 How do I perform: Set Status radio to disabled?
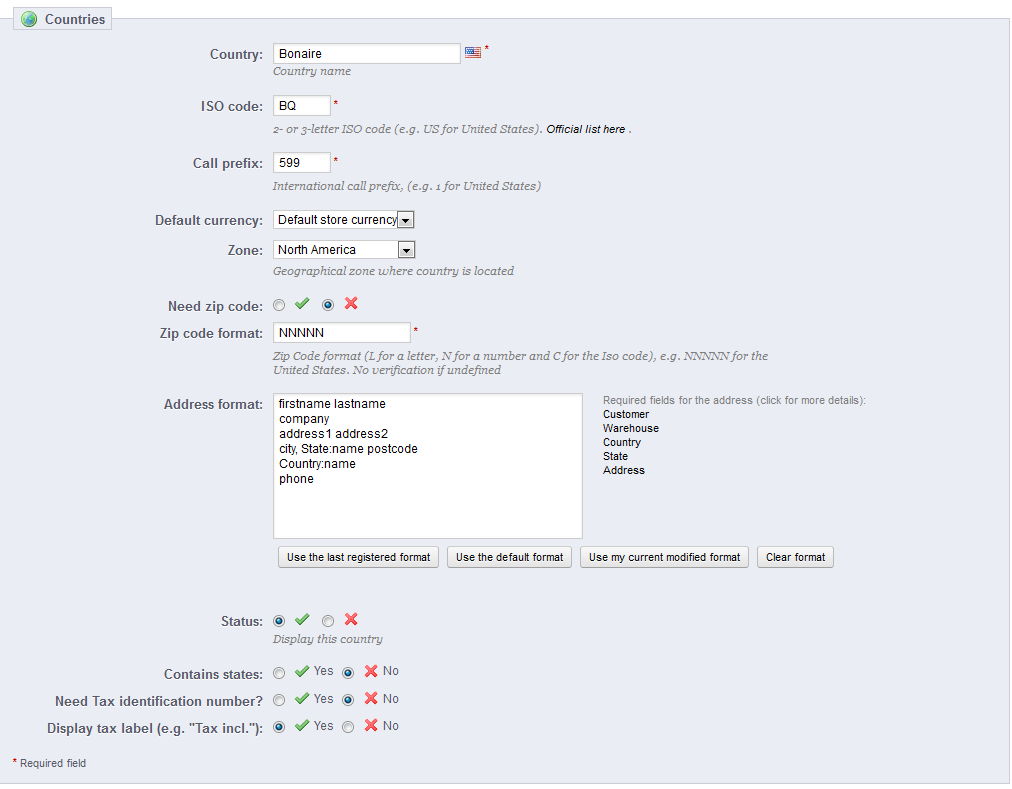click(x=328, y=621)
